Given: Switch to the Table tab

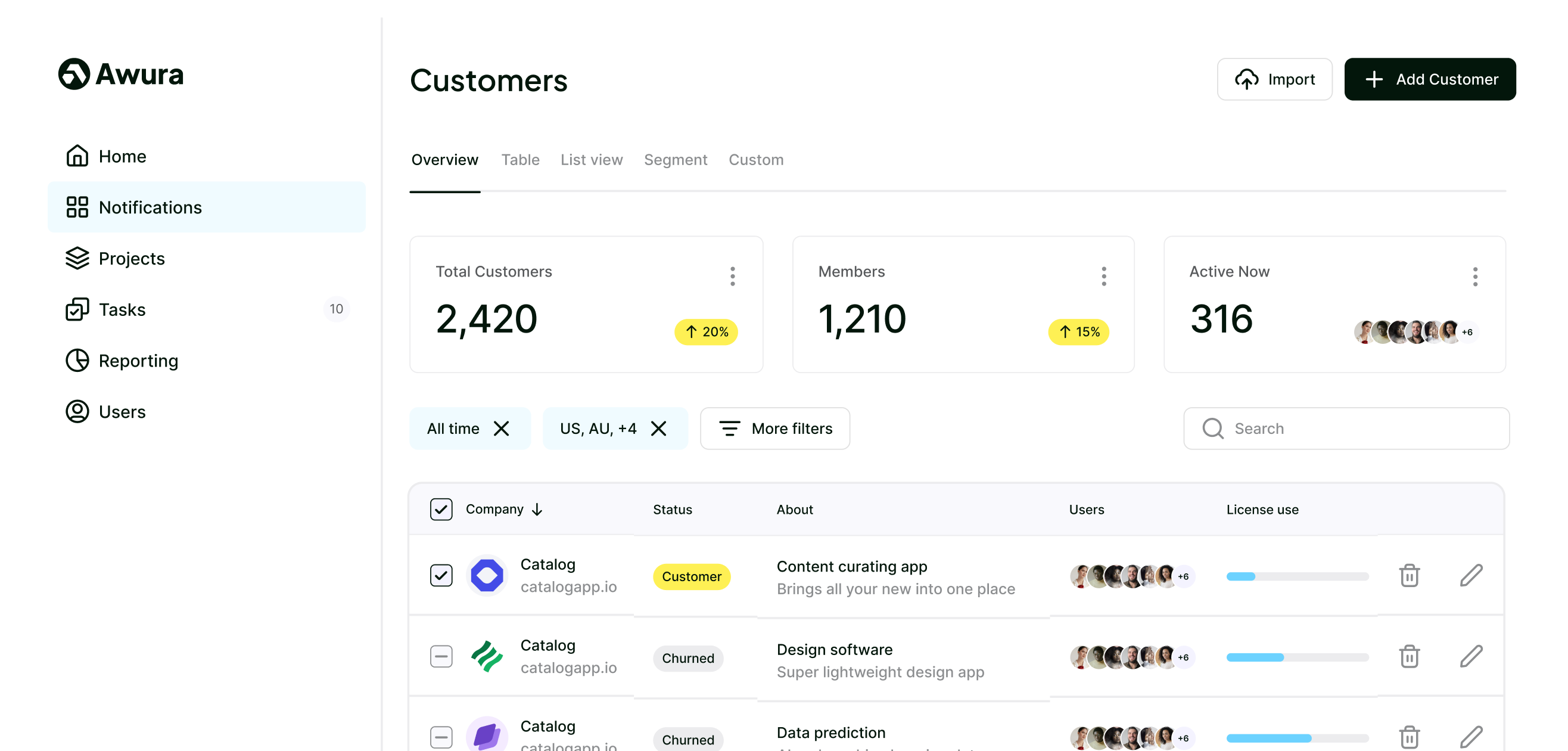Looking at the screenshot, I should click(x=520, y=160).
